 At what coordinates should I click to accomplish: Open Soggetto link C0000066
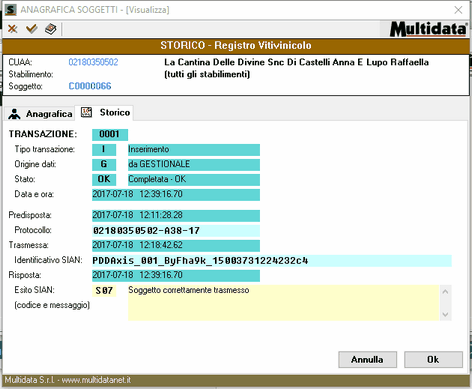90,86
